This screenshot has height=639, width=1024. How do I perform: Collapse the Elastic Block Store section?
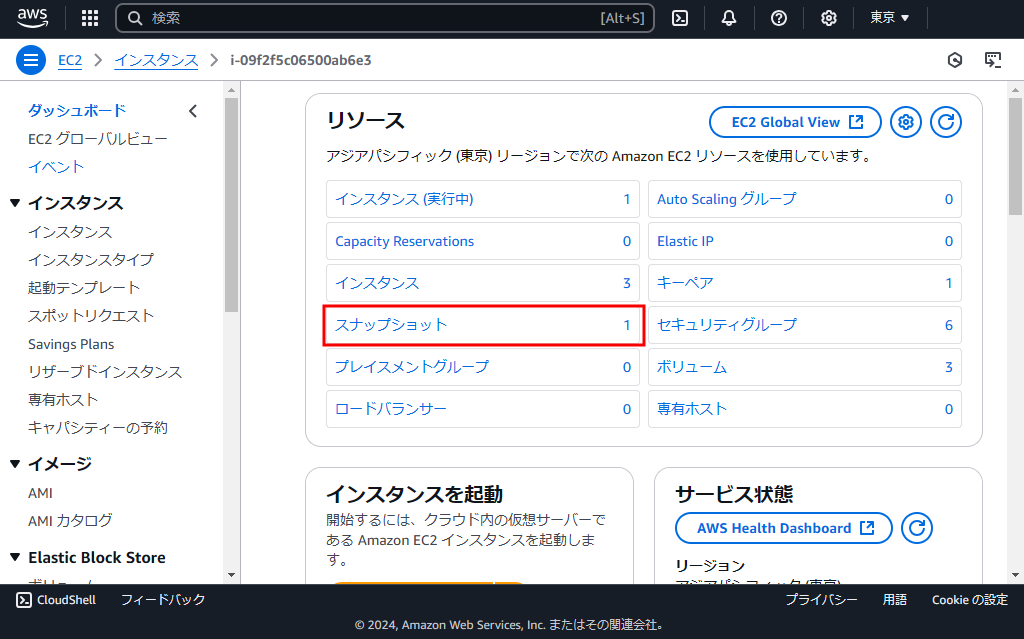15,557
